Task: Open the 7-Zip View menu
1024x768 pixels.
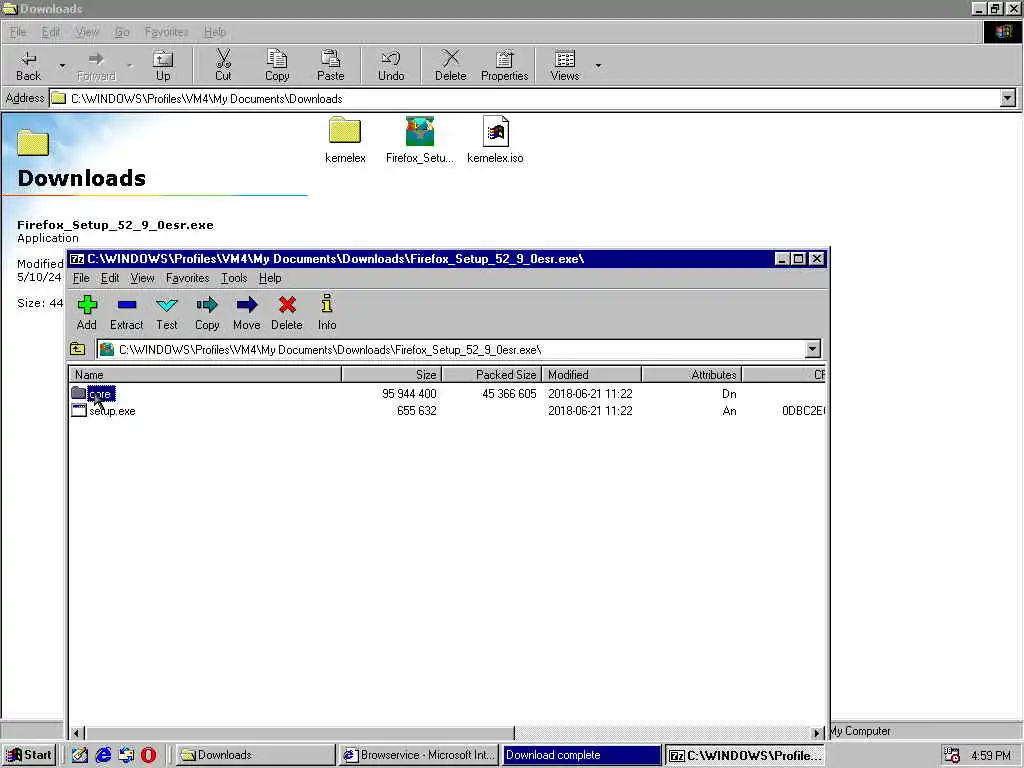Action: [x=142, y=278]
